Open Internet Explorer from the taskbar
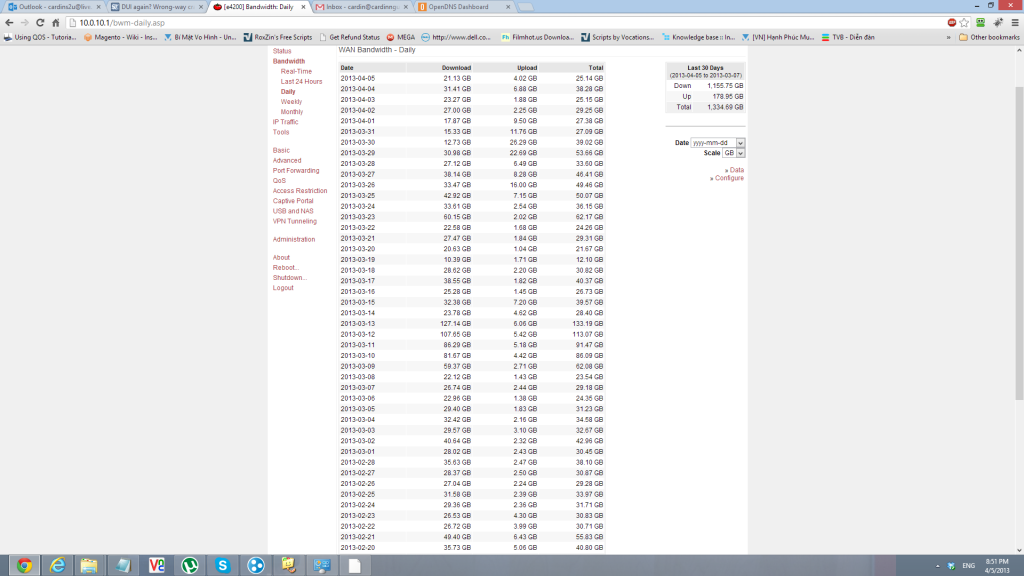This screenshot has height=576, width=1024. [56, 565]
